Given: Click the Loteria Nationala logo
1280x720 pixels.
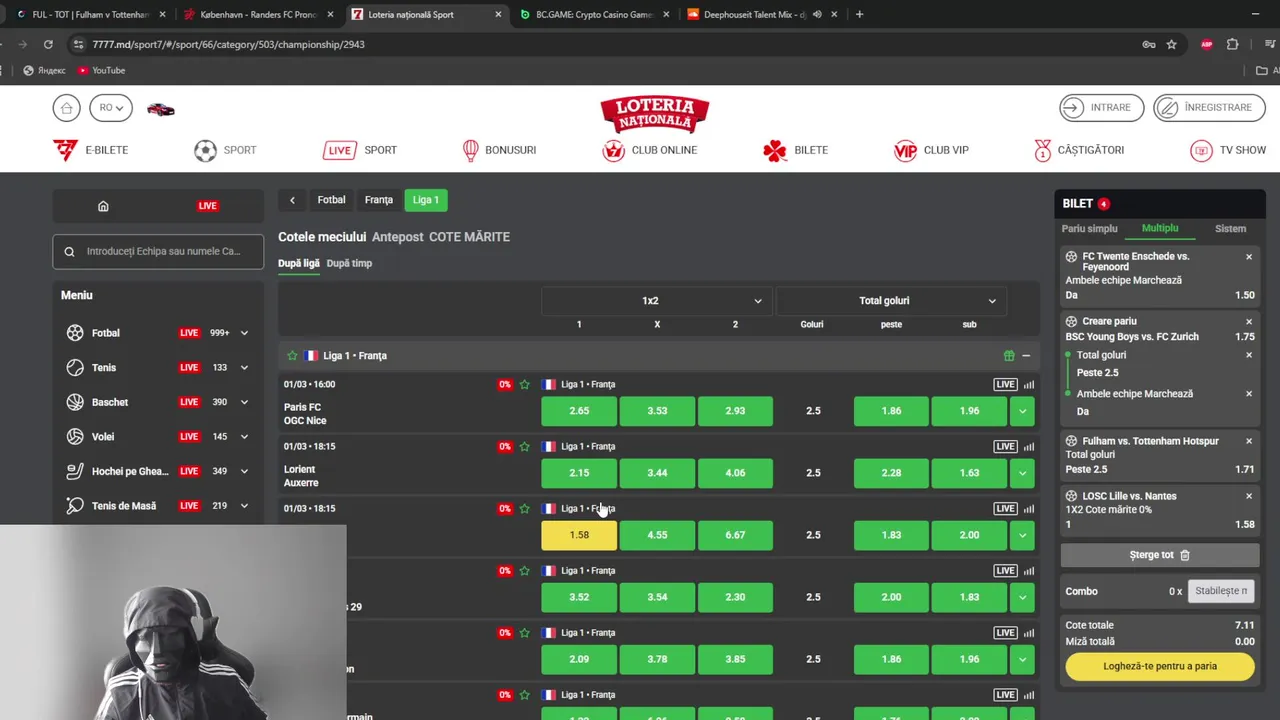Looking at the screenshot, I should 655,114.
